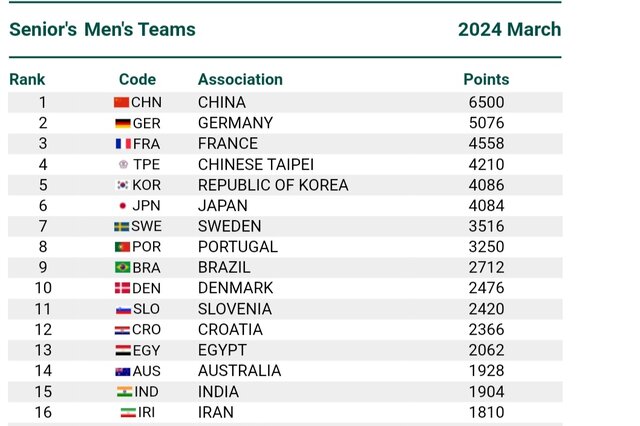
Task: Click the Code column header
Action: point(137,79)
